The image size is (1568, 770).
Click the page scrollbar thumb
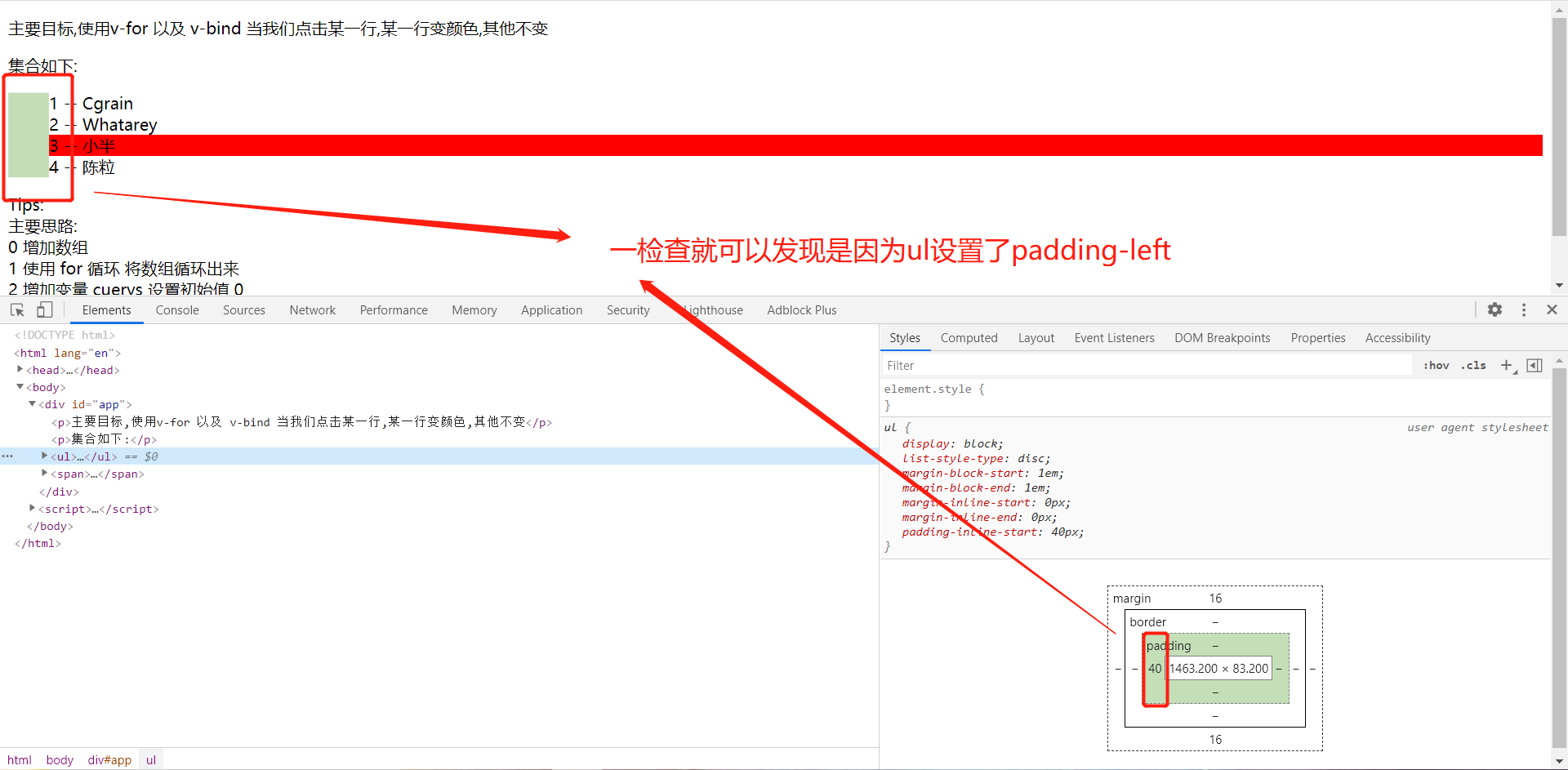1559,126
